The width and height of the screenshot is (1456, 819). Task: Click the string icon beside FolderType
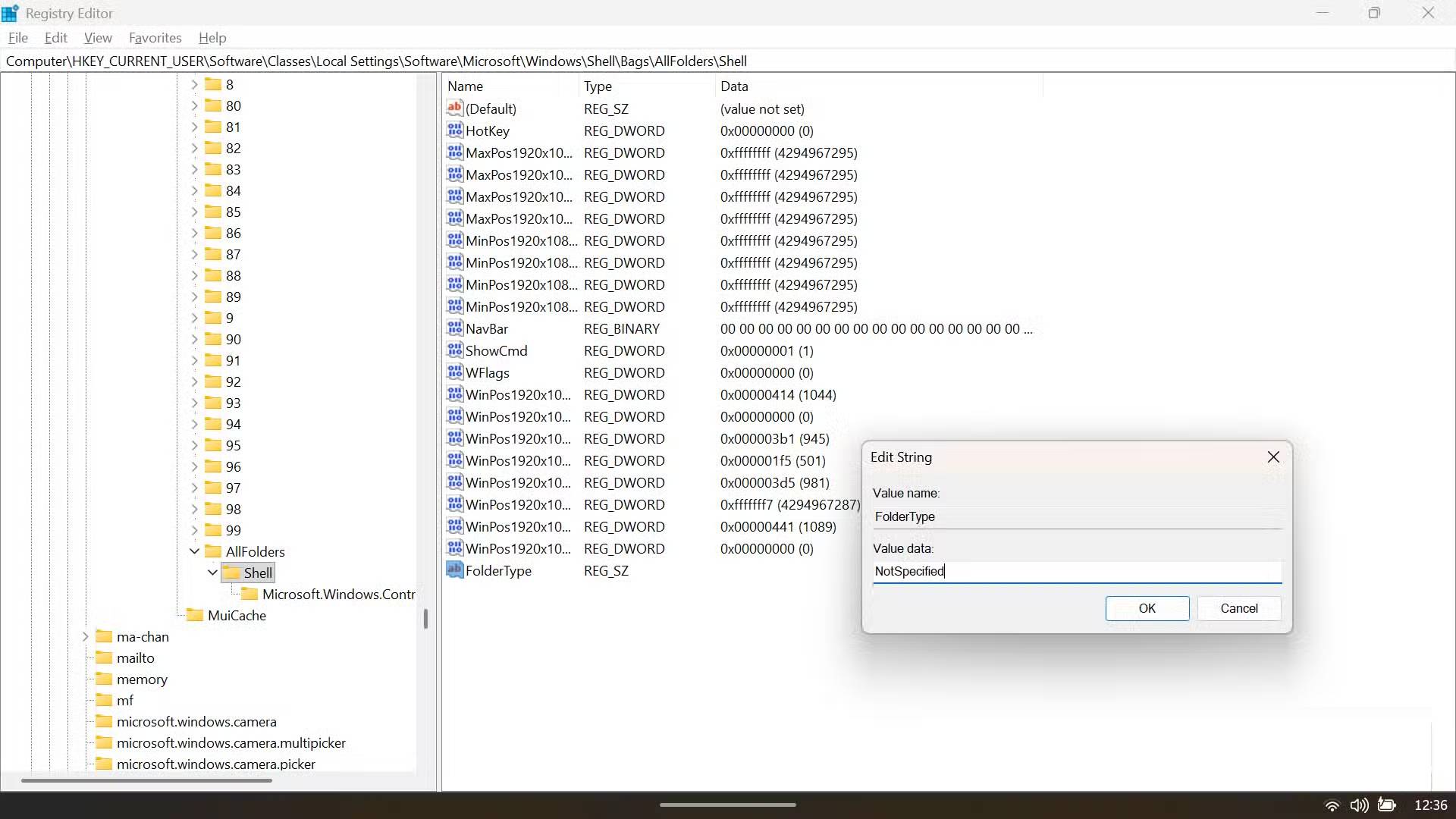pos(453,570)
